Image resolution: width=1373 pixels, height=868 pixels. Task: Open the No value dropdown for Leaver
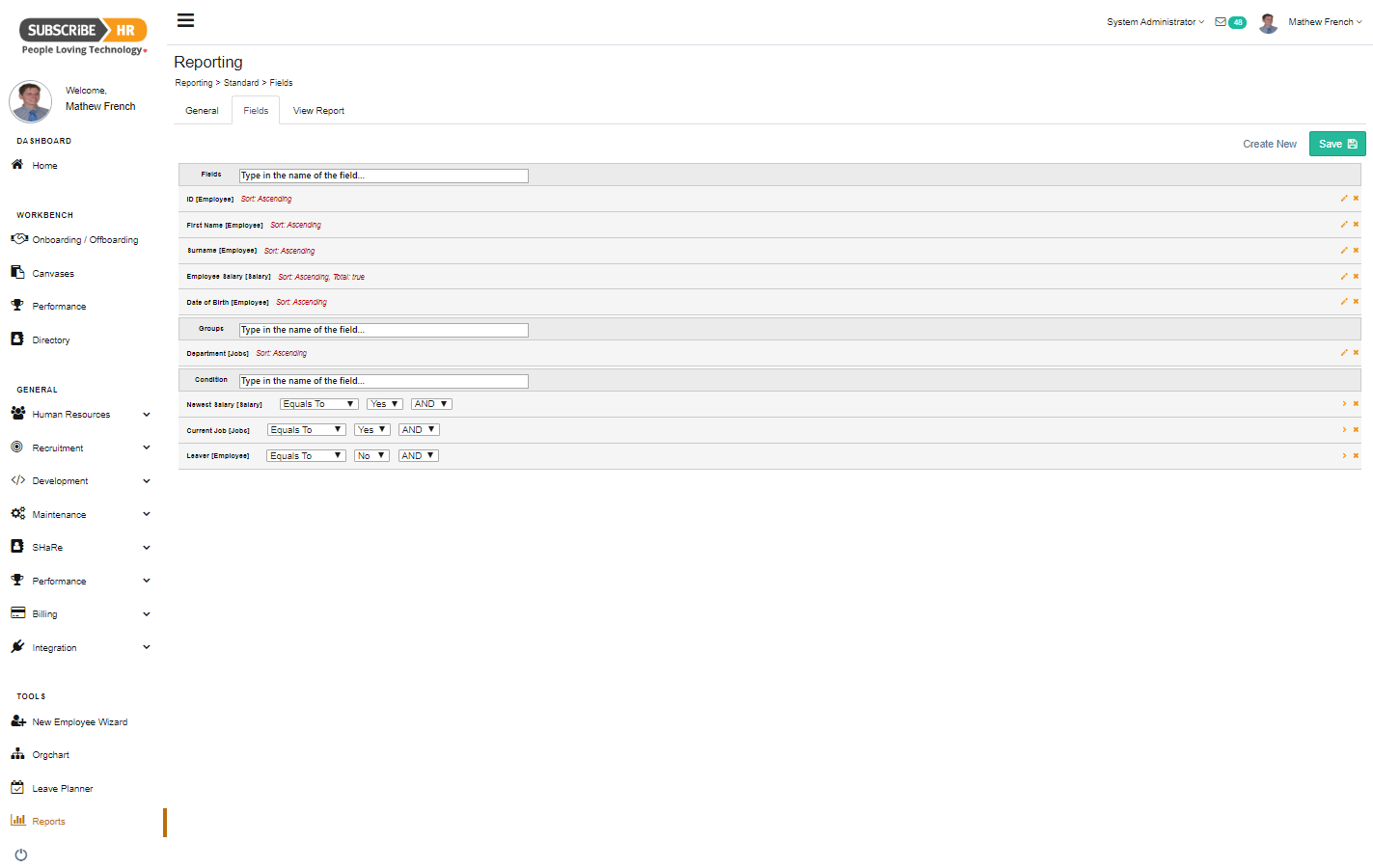[x=371, y=456]
